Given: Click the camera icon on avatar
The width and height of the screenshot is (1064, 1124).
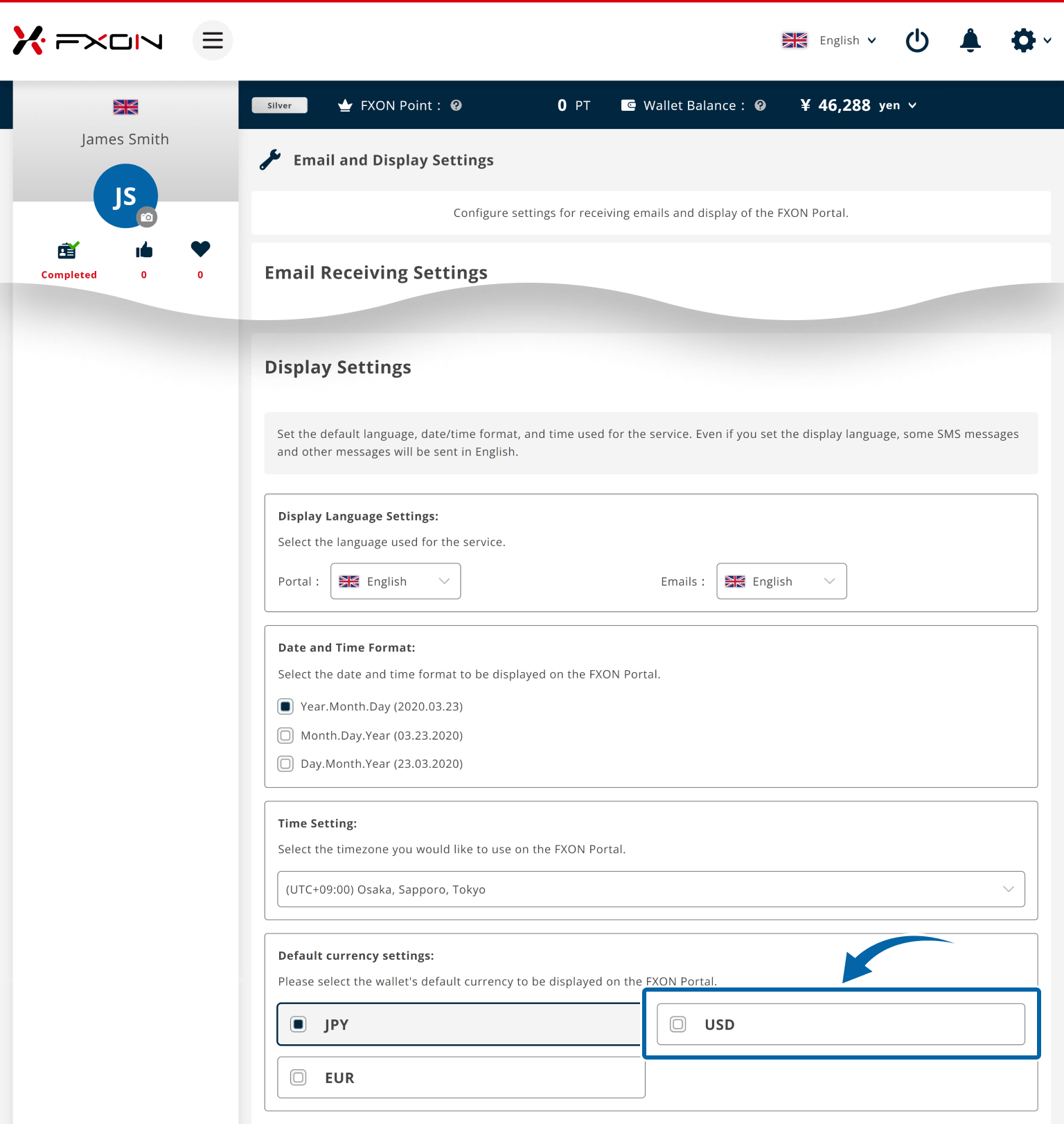Looking at the screenshot, I should click(x=147, y=217).
